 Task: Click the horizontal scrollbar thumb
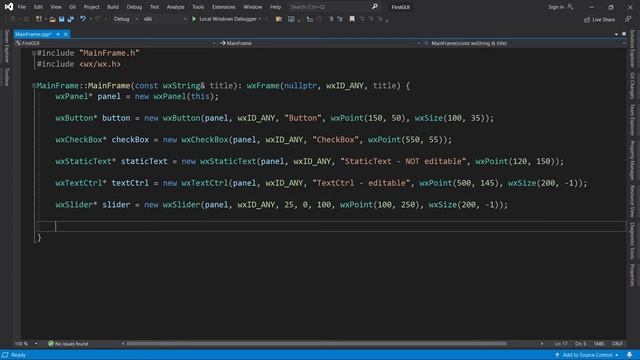point(316,344)
